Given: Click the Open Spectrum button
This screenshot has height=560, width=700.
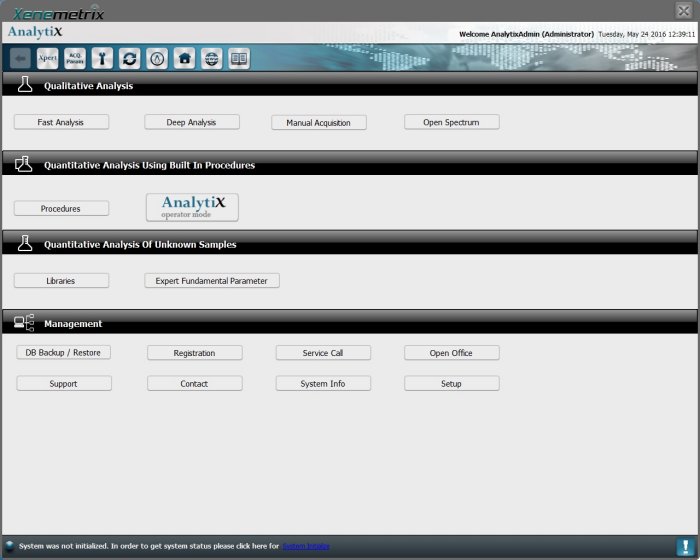Looking at the screenshot, I should click(x=451, y=122).
